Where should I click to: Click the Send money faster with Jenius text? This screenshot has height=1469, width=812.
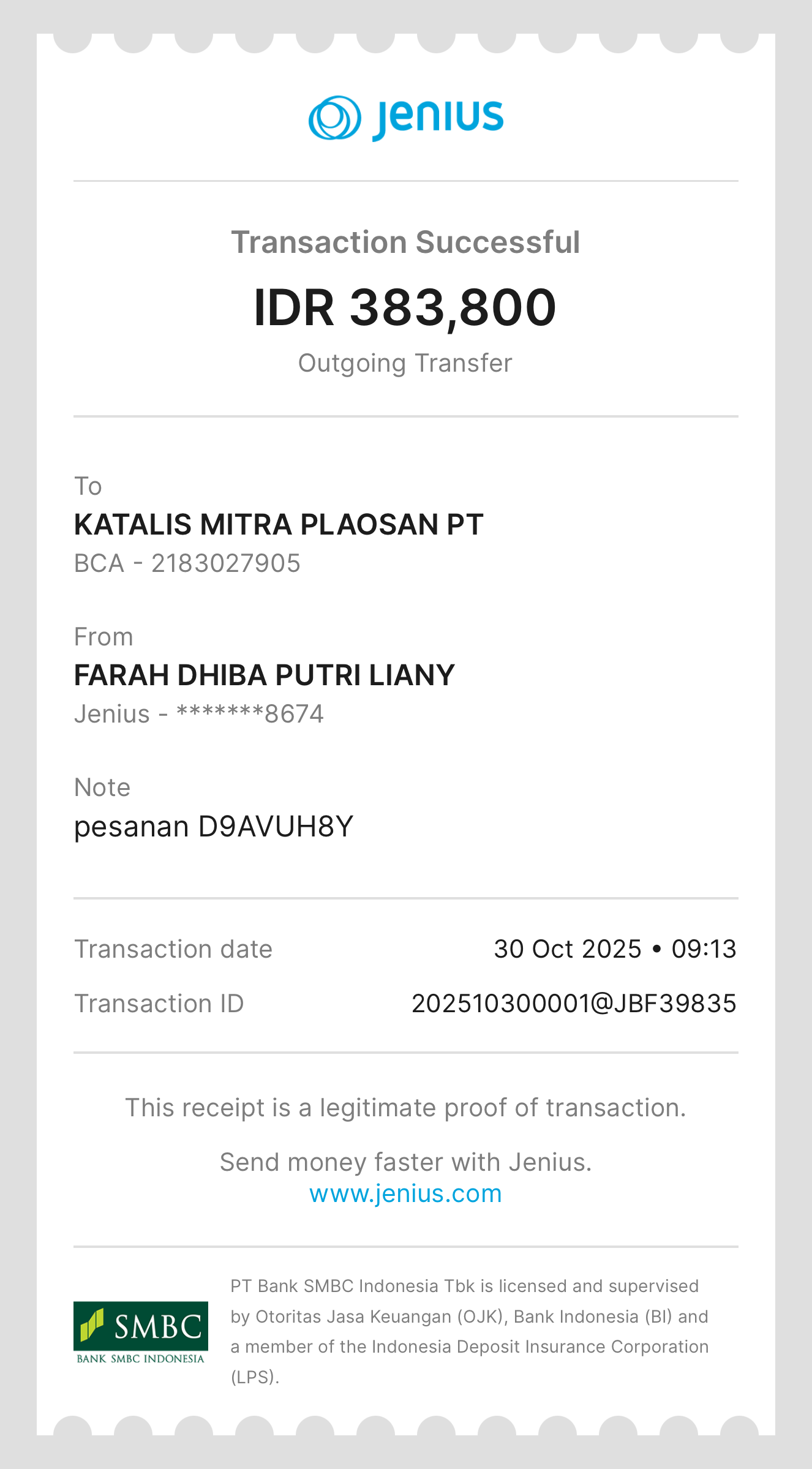coord(405,1162)
